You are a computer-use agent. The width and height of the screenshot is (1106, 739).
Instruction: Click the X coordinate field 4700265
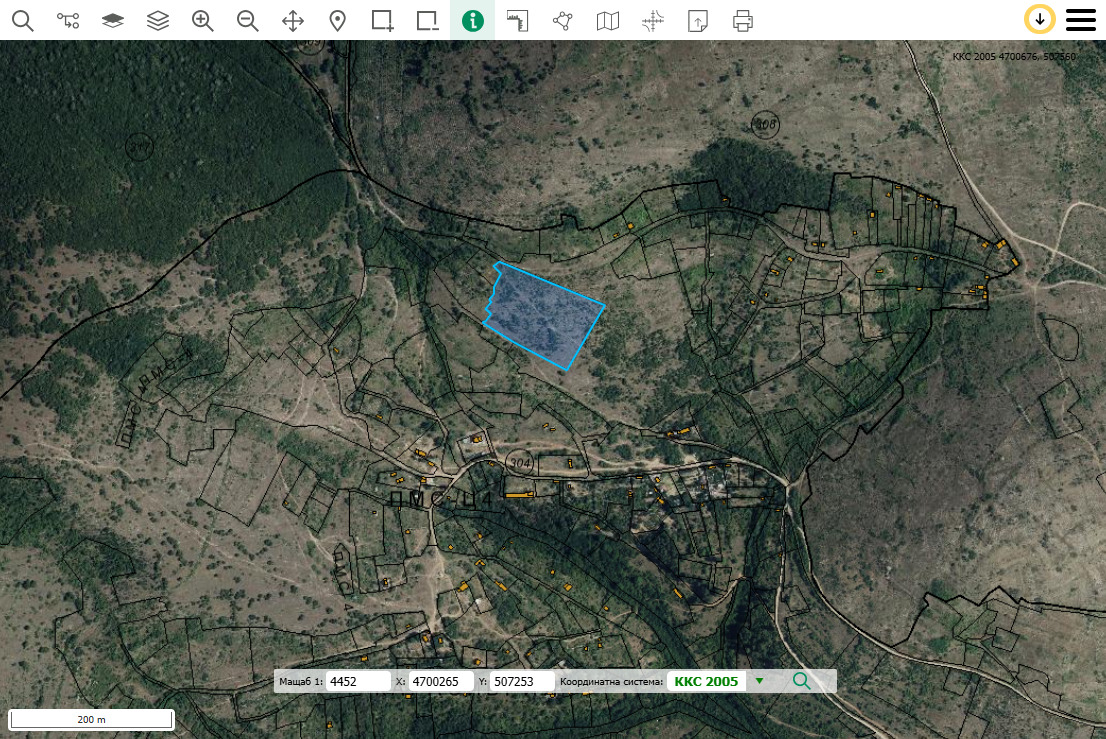click(440, 681)
